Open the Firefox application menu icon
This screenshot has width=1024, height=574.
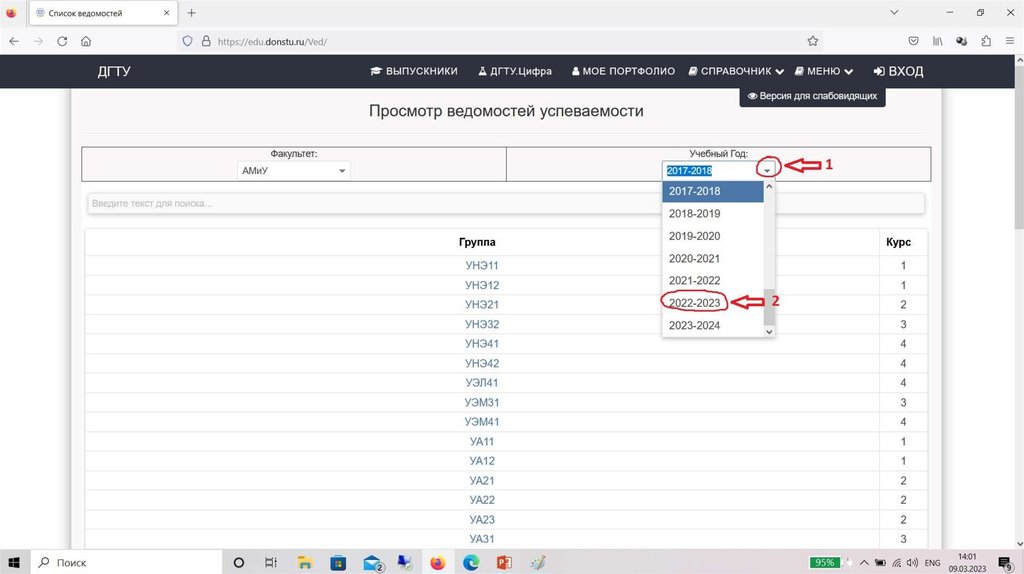[1009, 41]
